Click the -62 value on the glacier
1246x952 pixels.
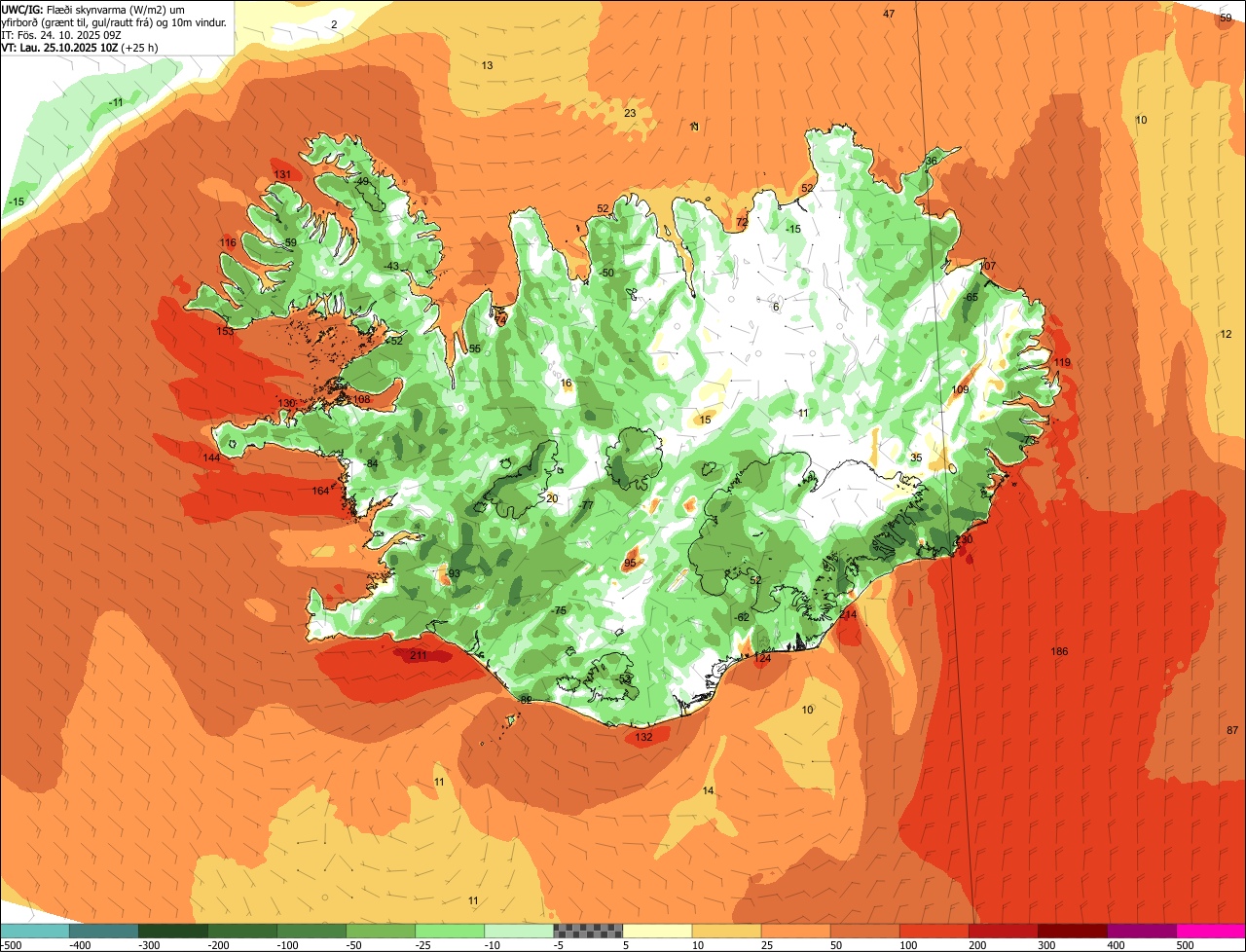(742, 617)
